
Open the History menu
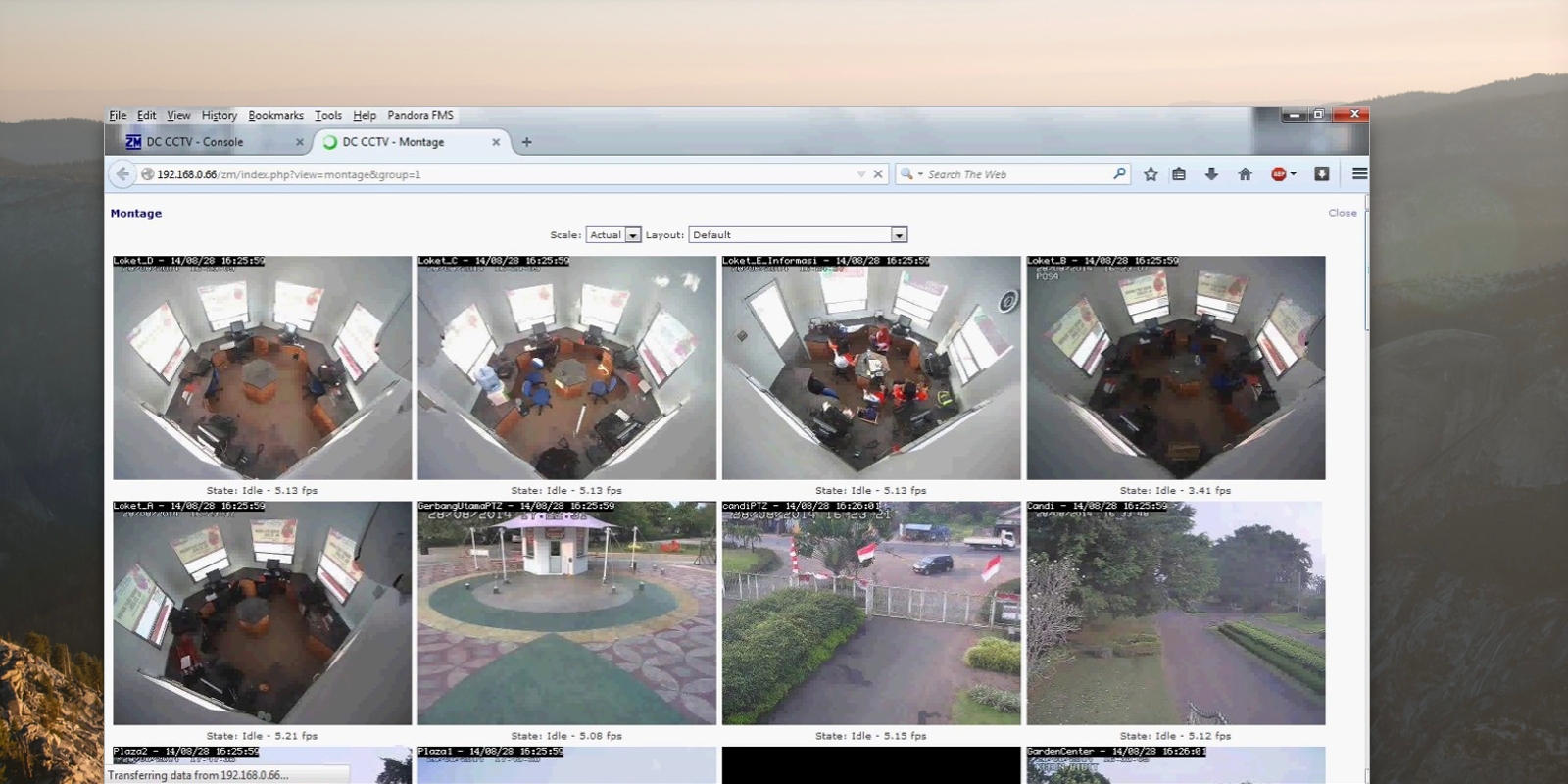[x=220, y=115]
